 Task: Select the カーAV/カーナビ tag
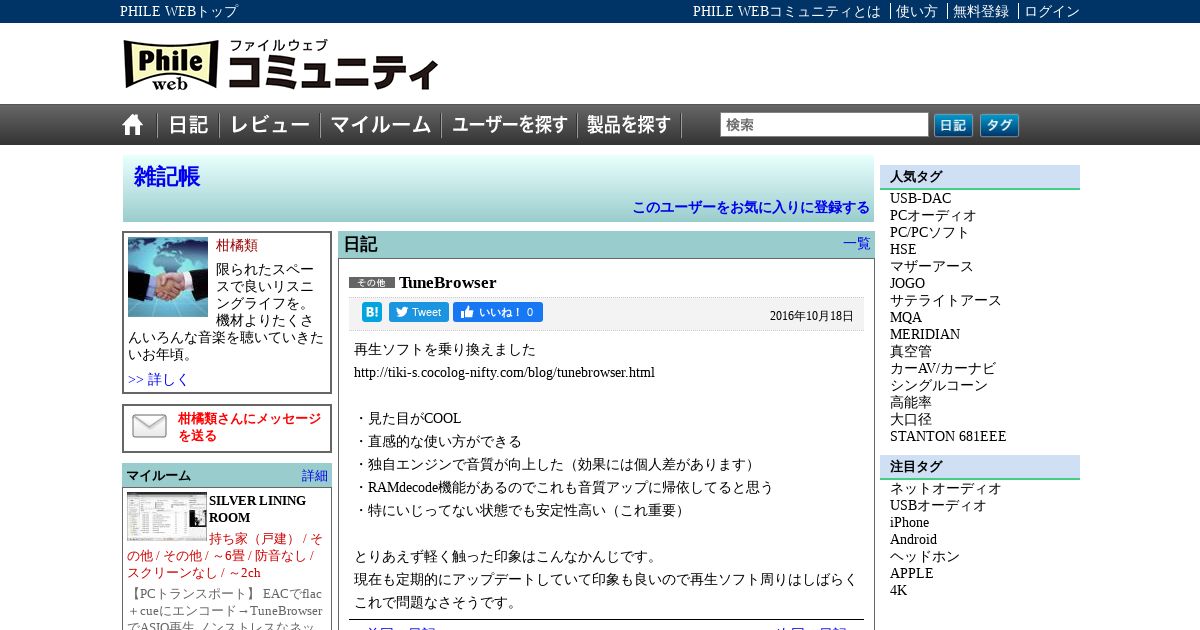tap(943, 368)
